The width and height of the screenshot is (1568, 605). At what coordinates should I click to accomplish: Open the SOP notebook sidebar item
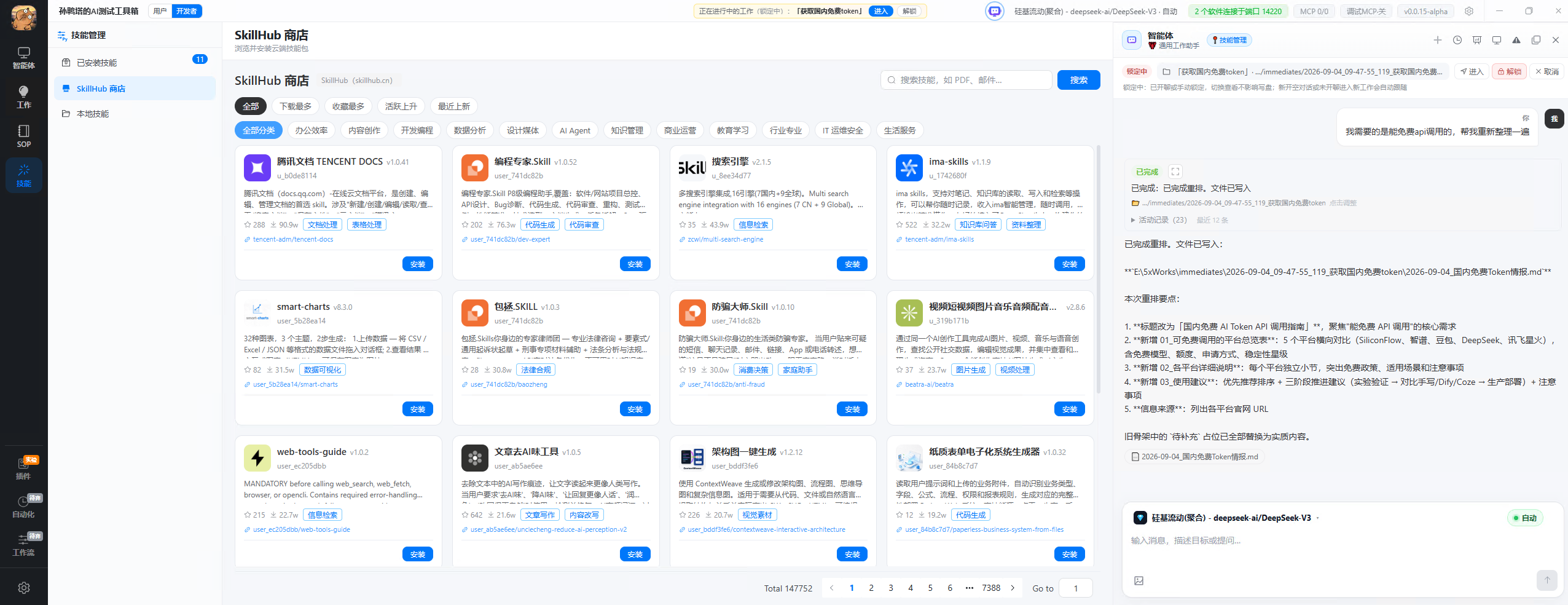click(23, 136)
